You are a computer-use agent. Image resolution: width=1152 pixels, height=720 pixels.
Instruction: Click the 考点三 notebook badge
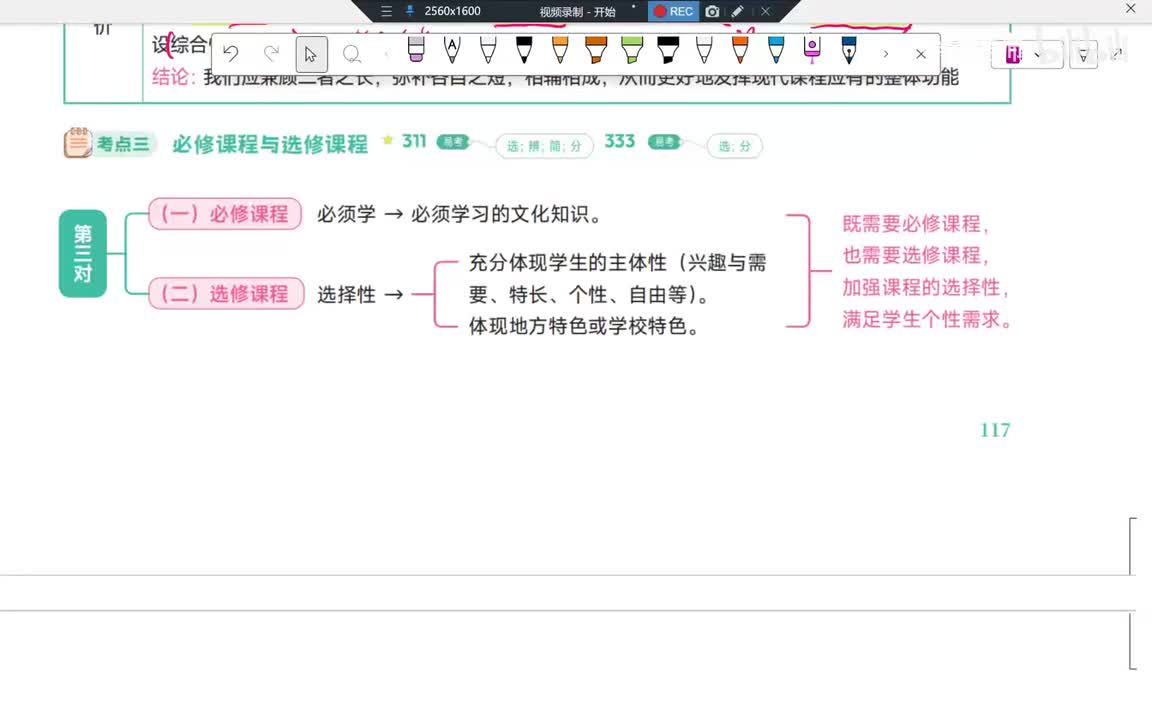(x=108, y=143)
